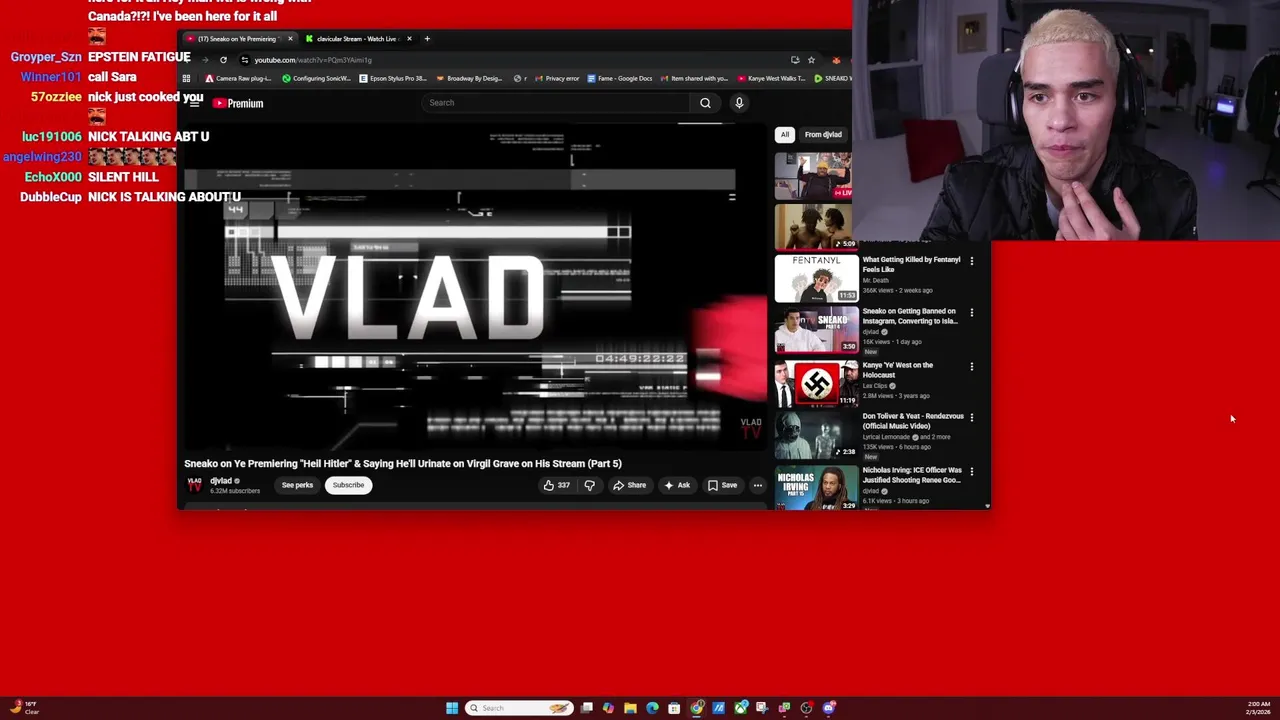Open options menu for Kanye Holocaust video
Screen dimensions: 1280x720
(971, 366)
